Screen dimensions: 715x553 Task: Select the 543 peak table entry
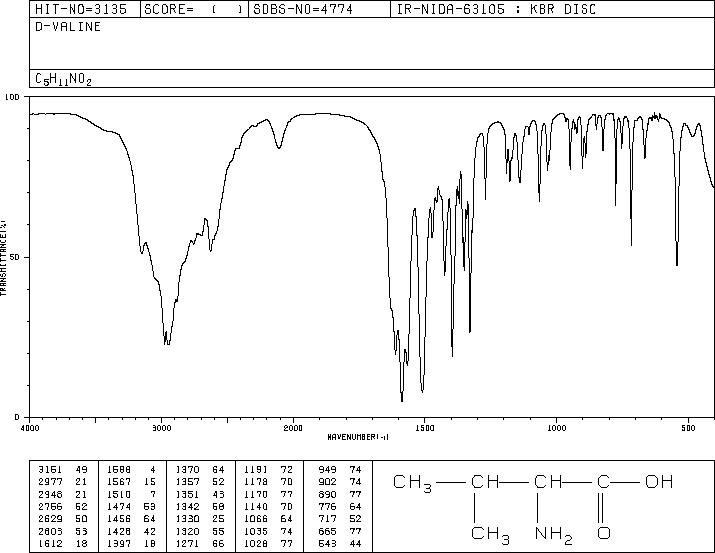pos(340,544)
